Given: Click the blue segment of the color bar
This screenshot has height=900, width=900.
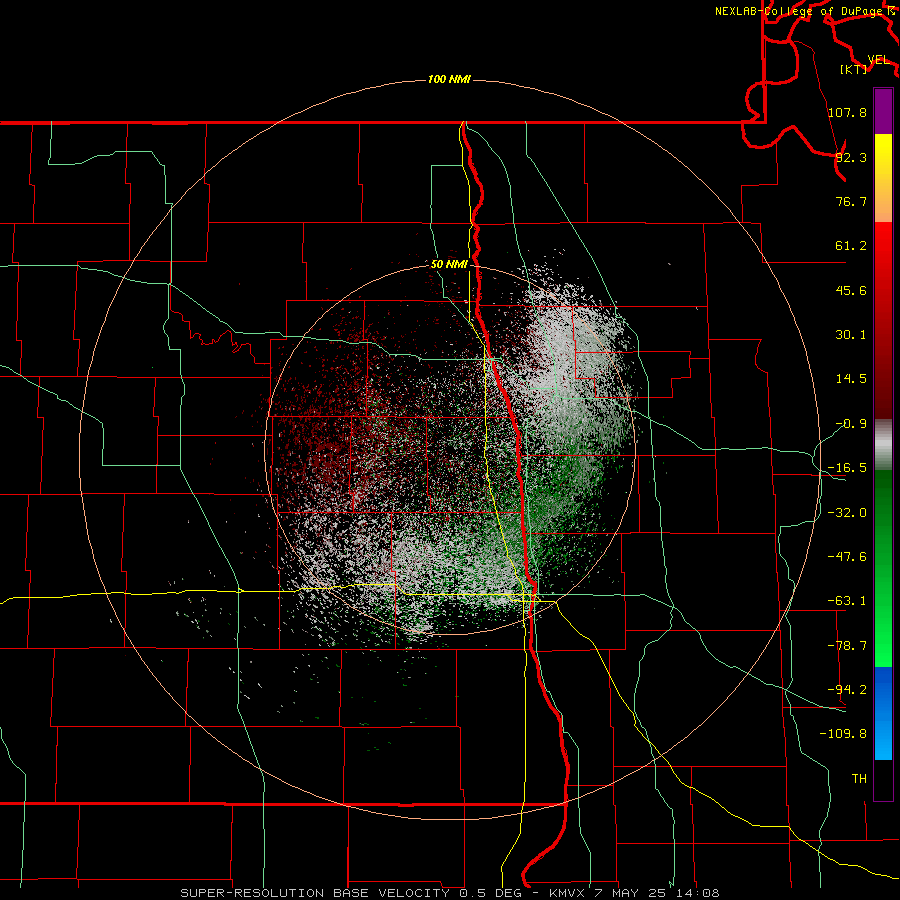Looking at the screenshot, I should click(883, 713).
